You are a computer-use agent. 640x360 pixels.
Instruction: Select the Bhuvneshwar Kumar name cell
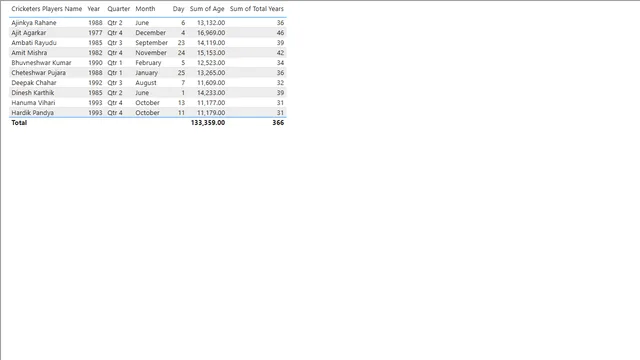[x=41, y=63]
